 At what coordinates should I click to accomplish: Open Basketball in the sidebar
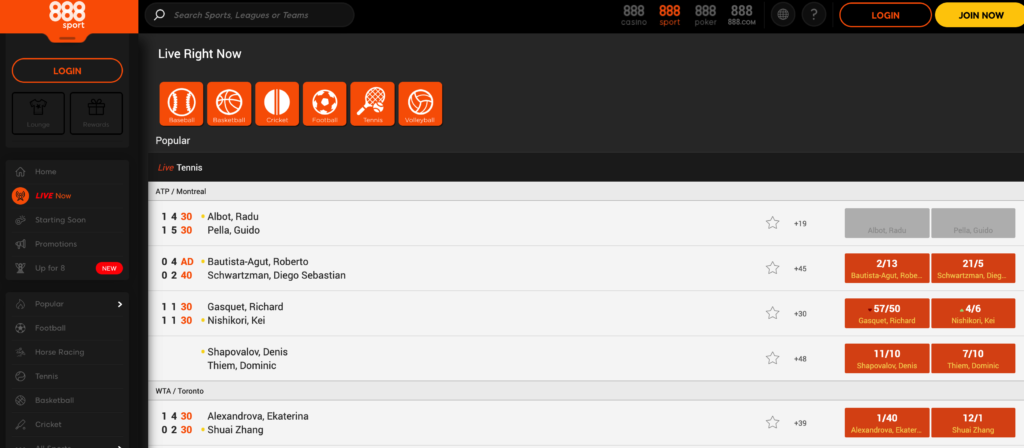click(67, 401)
